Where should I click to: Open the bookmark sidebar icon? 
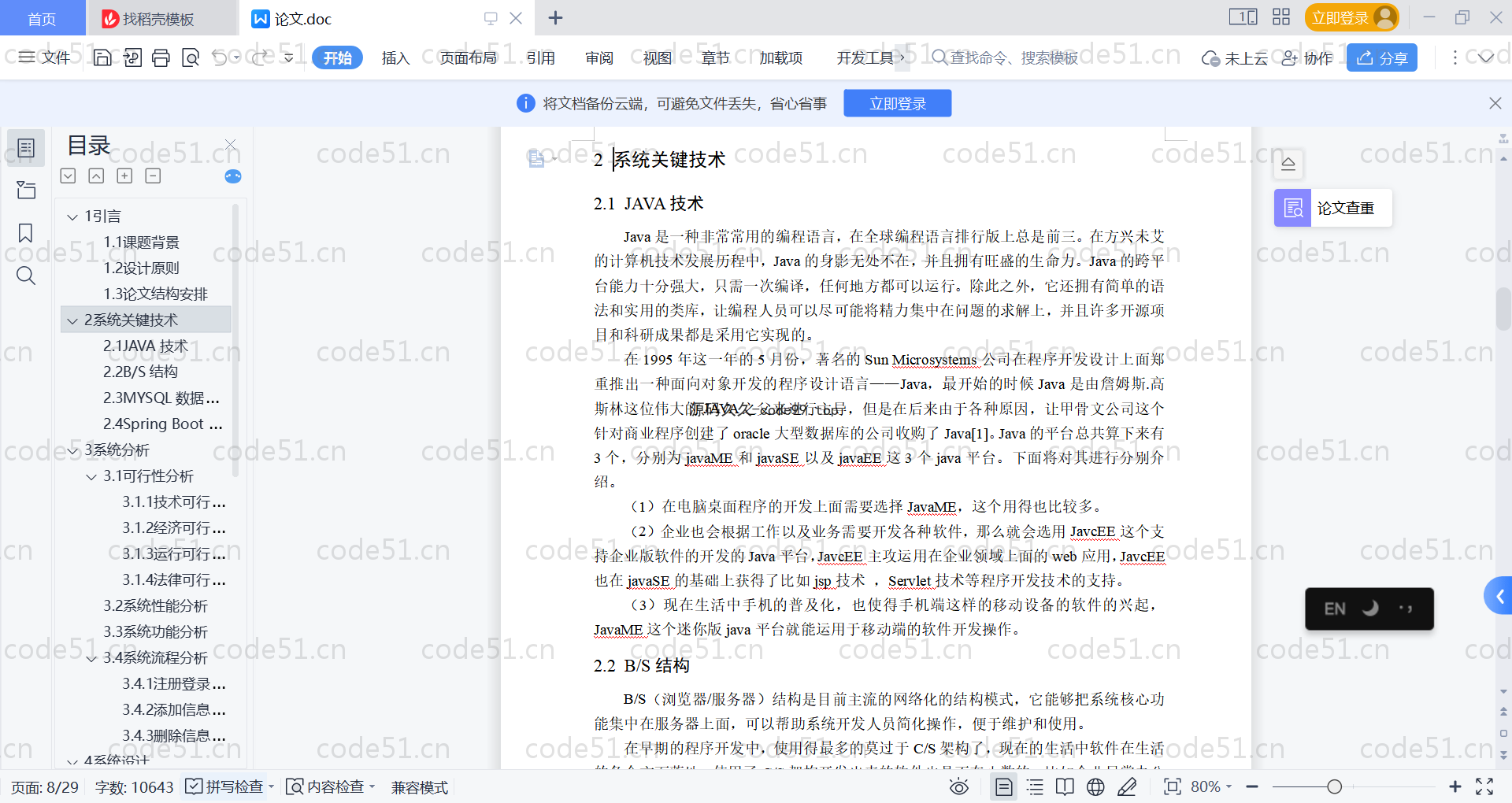(26, 233)
